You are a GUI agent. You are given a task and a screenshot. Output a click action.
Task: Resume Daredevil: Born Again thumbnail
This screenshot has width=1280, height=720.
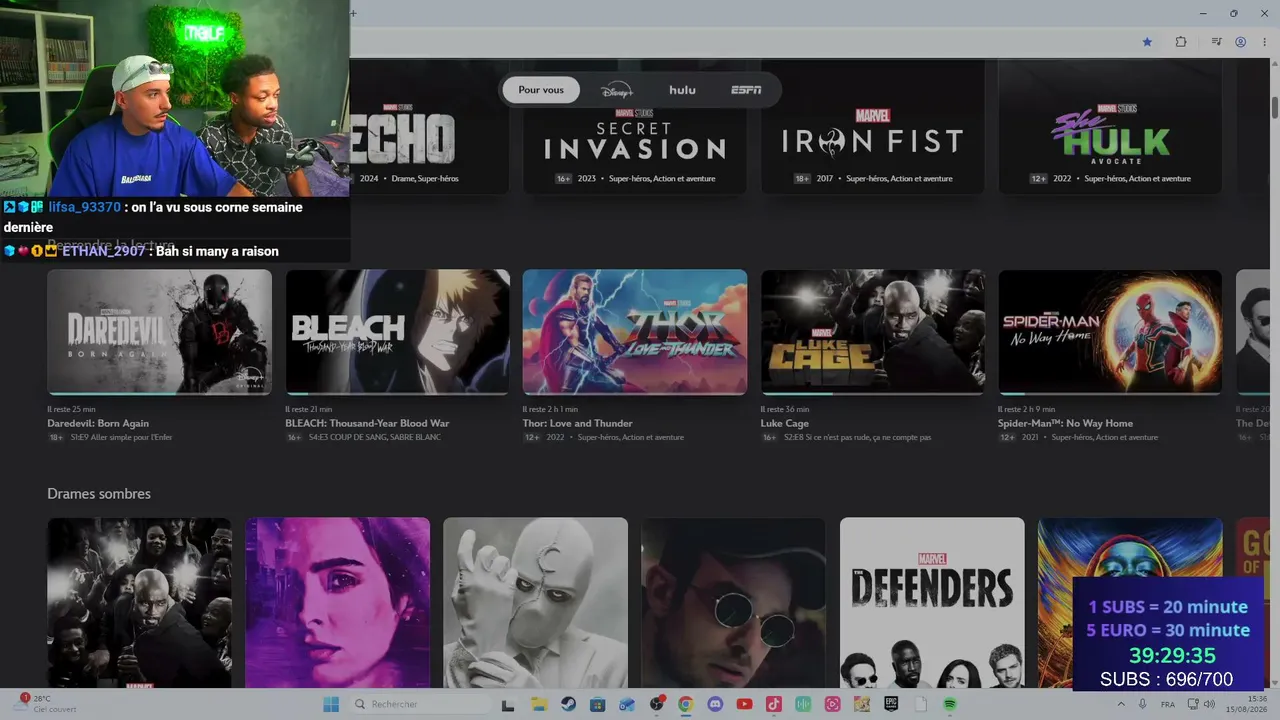159,332
